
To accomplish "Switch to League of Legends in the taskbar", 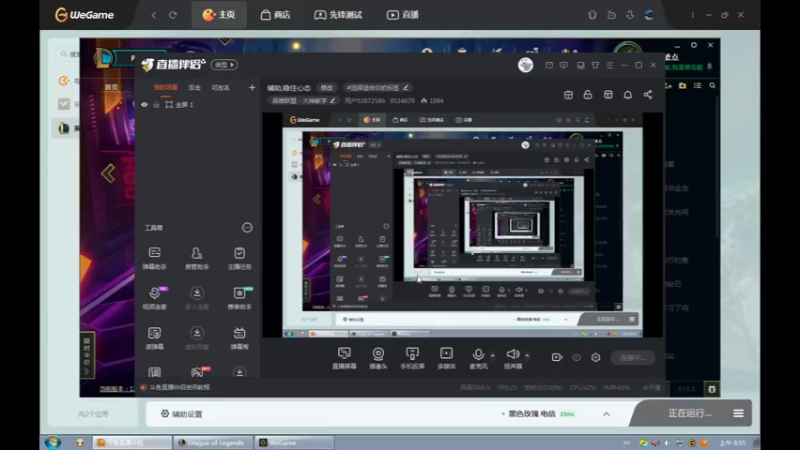I will click(x=211, y=443).
